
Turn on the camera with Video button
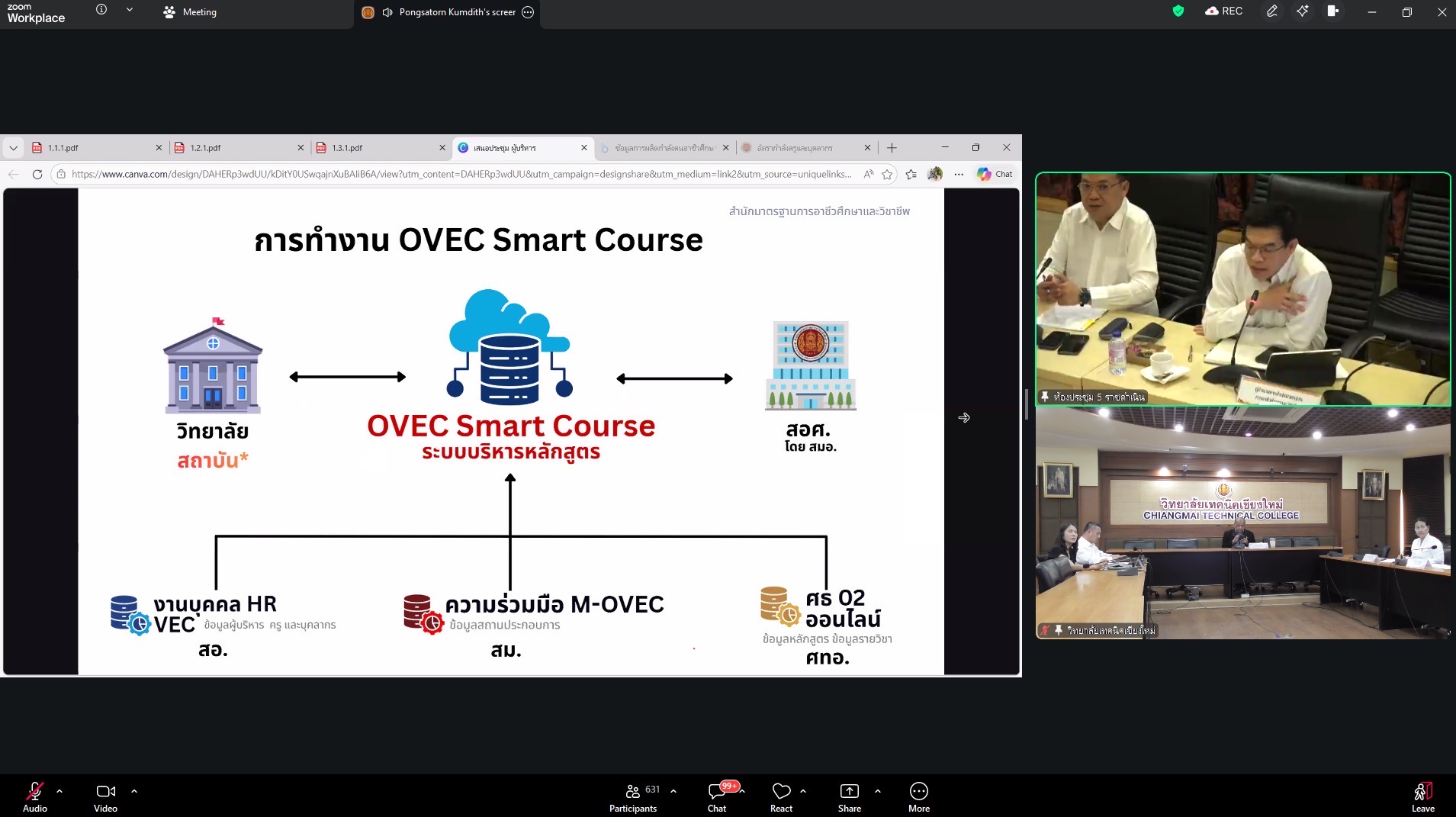point(105,796)
